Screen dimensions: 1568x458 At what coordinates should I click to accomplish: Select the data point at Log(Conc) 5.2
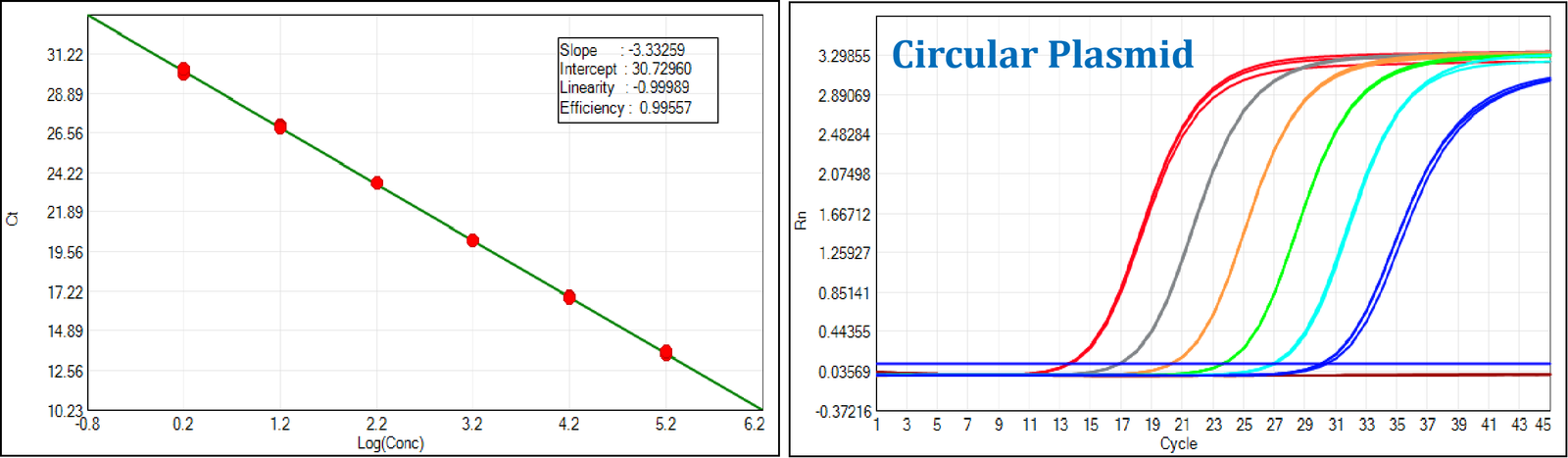(x=666, y=352)
